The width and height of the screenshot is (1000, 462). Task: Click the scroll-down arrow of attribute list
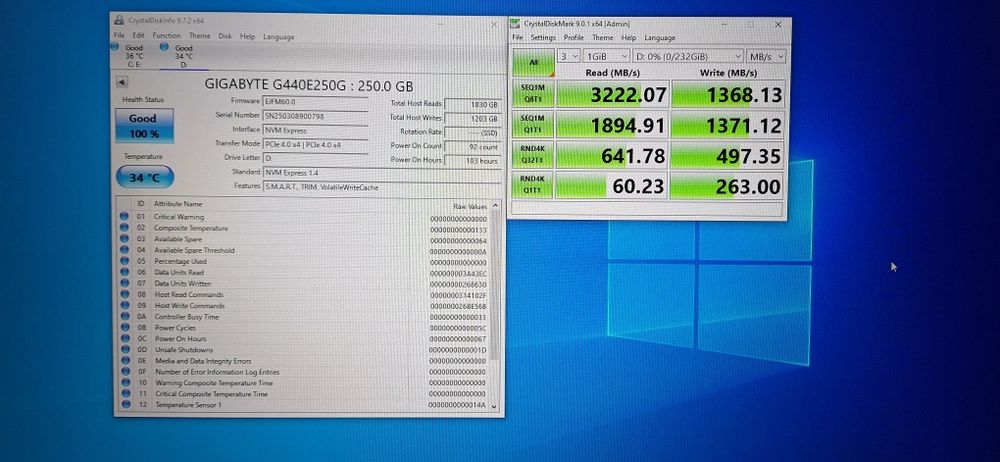tap(495, 408)
